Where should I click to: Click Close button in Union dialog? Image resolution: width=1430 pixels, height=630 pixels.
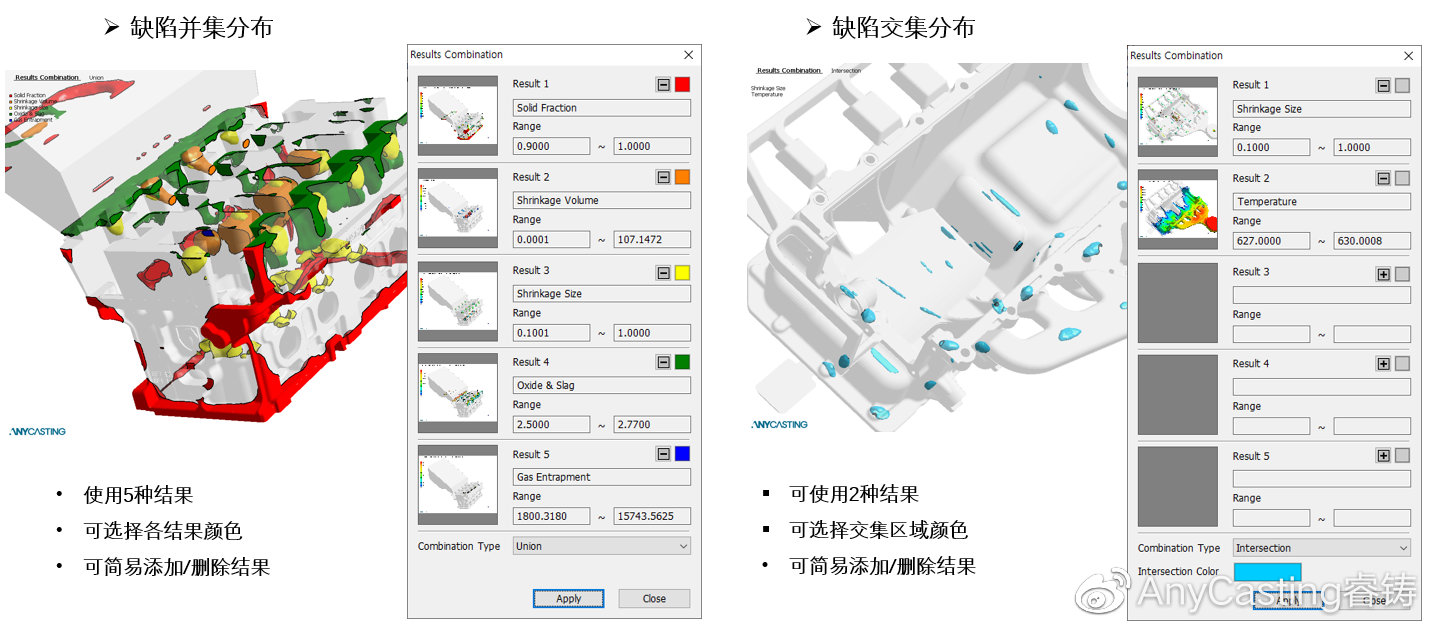654,599
